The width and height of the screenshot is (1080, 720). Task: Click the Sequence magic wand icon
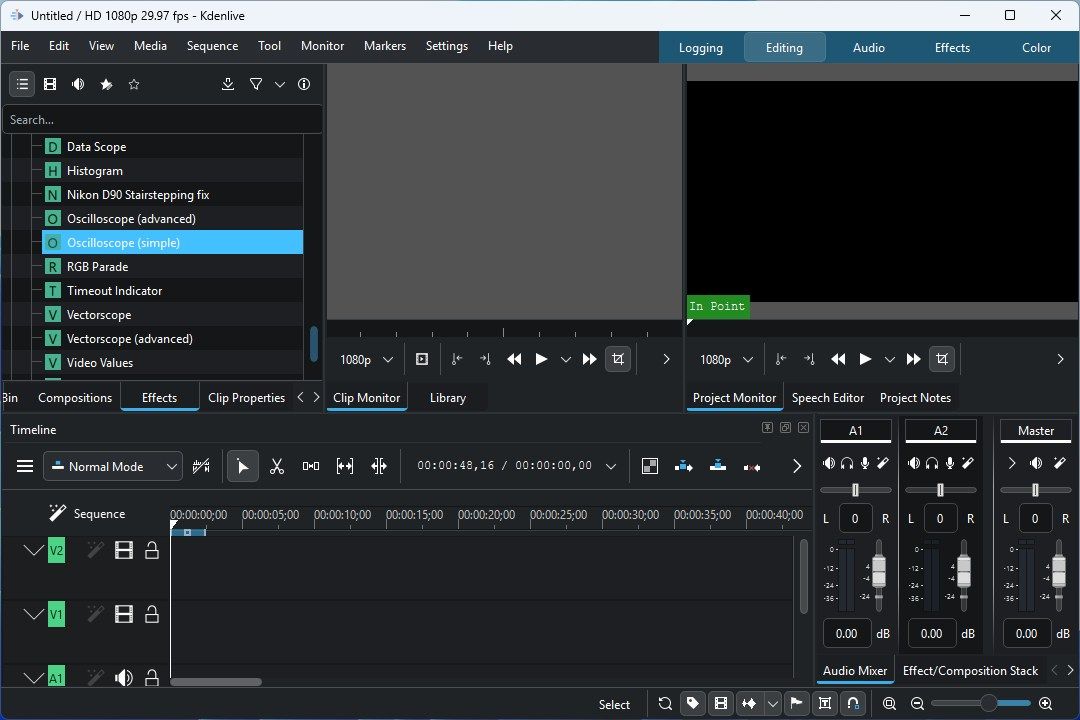click(x=57, y=513)
